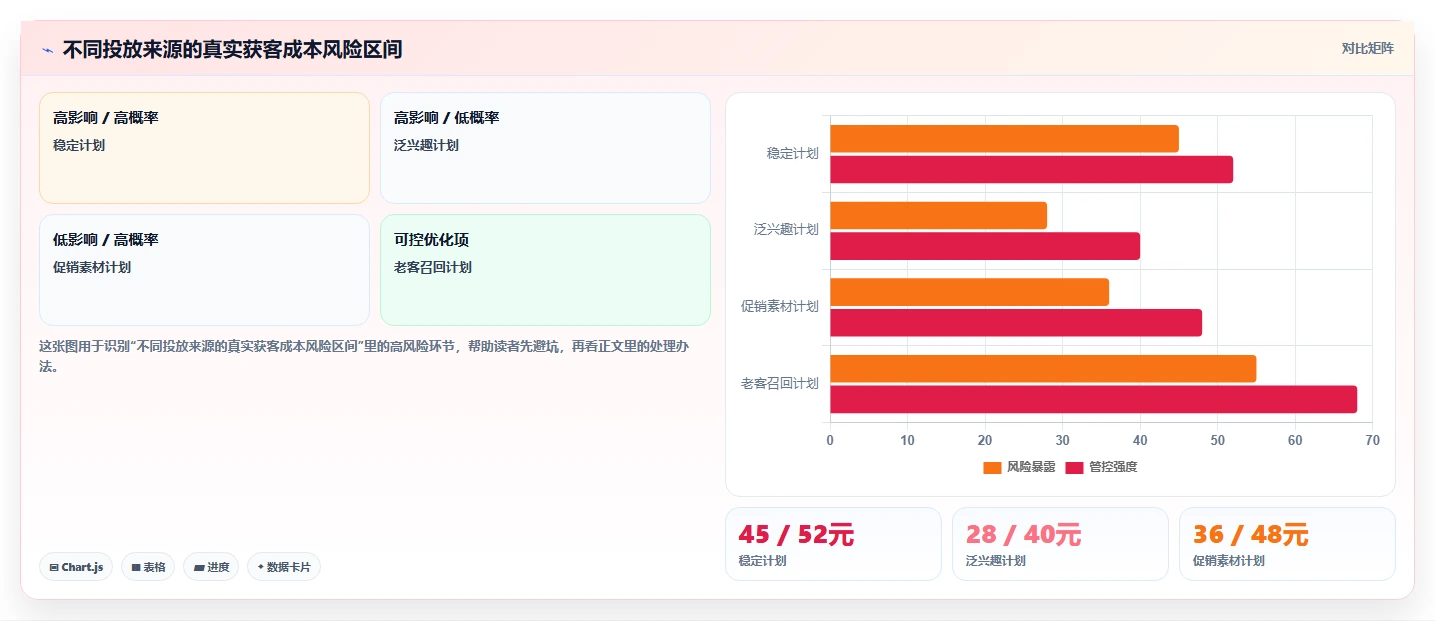Click the 稳定计划 y-axis label on chart
This screenshot has height=621, width=1435.
[792, 153]
